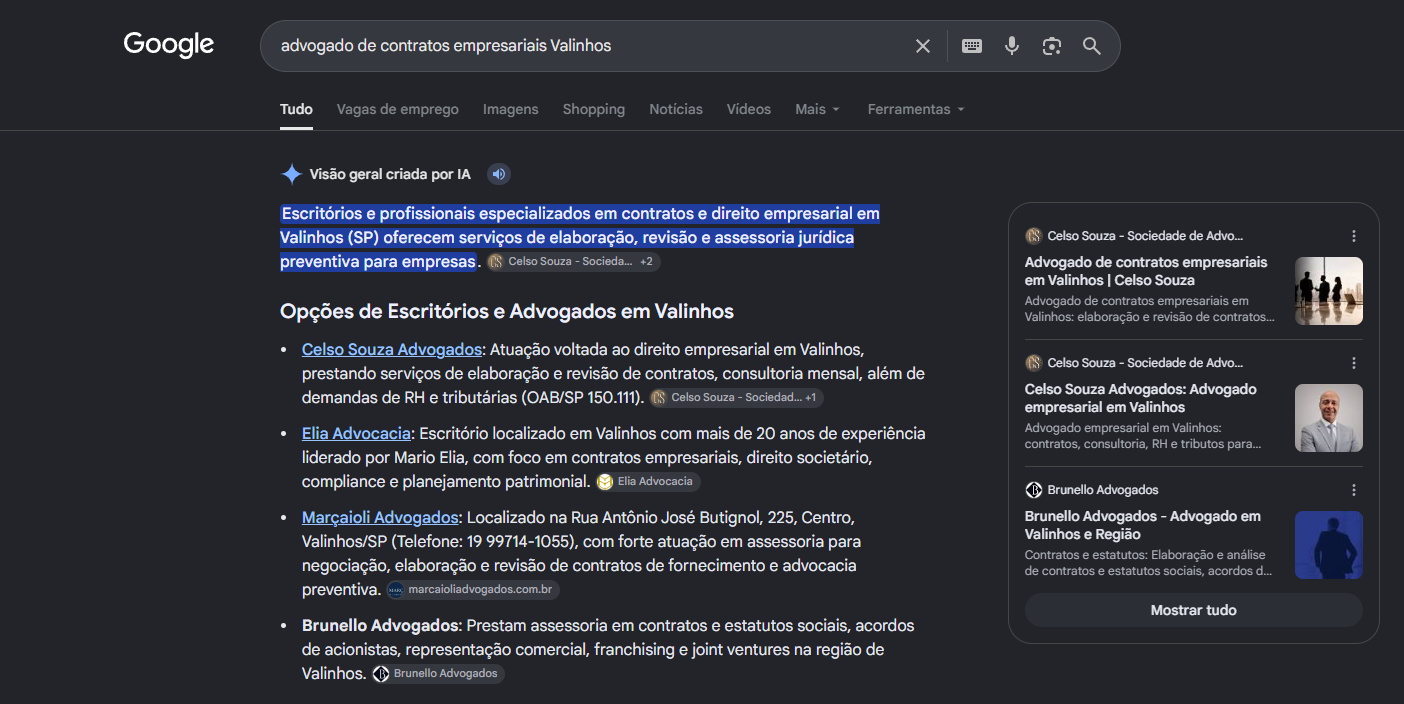Click the marcaioliadvogados.com.br source chip

click(473, 590)
